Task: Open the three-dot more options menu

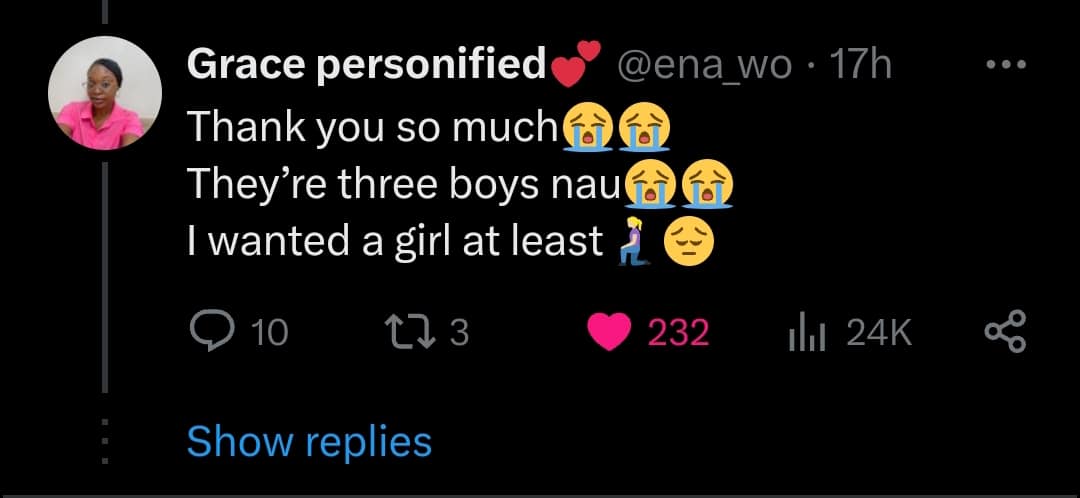Action: click(x=1004, y=66)
